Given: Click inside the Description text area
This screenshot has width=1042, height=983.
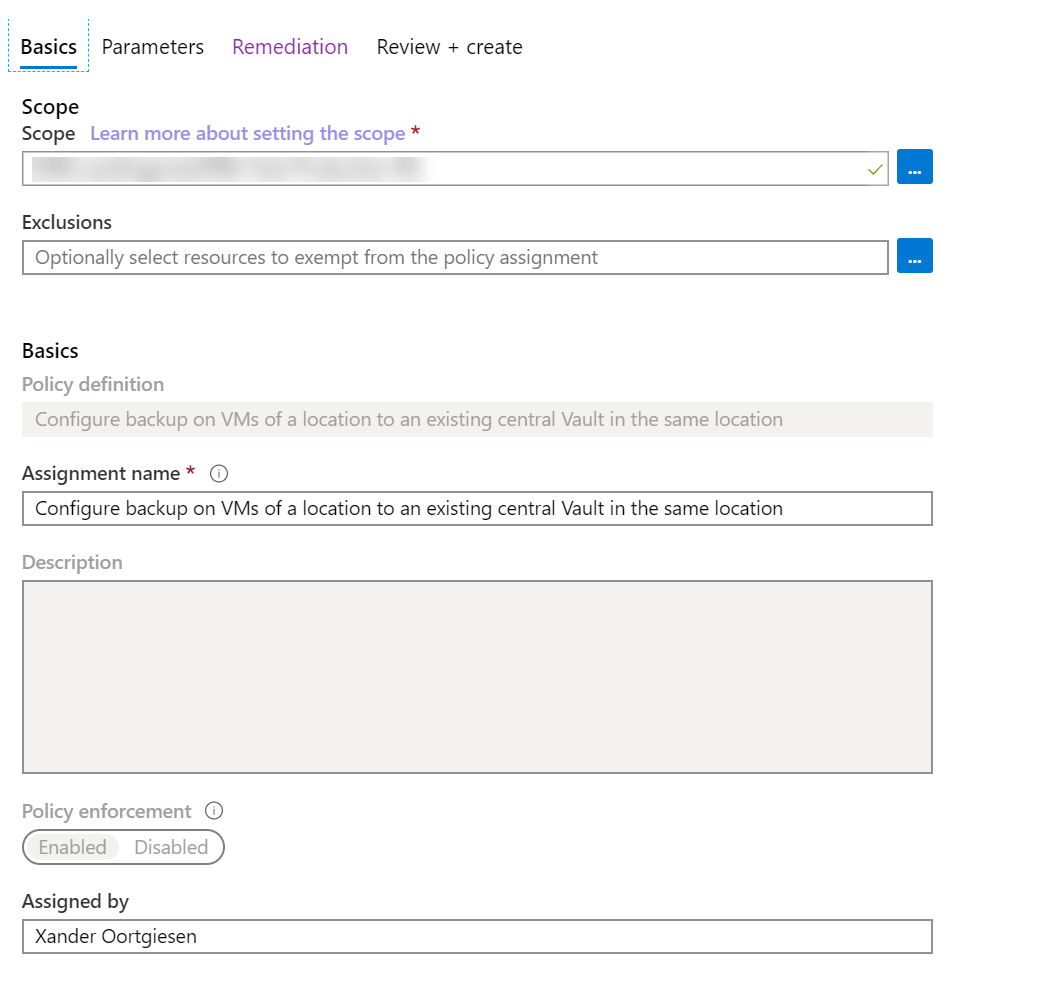Looking at the screenshot, I should (476, 676).
